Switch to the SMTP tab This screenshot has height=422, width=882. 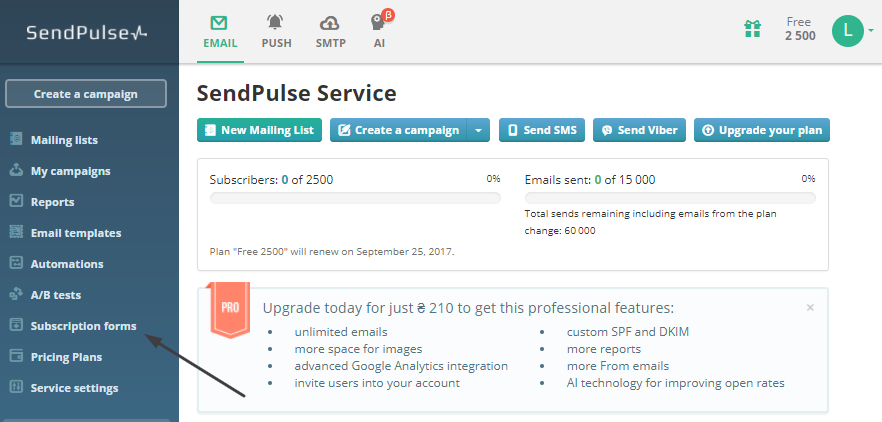[330, 31]
